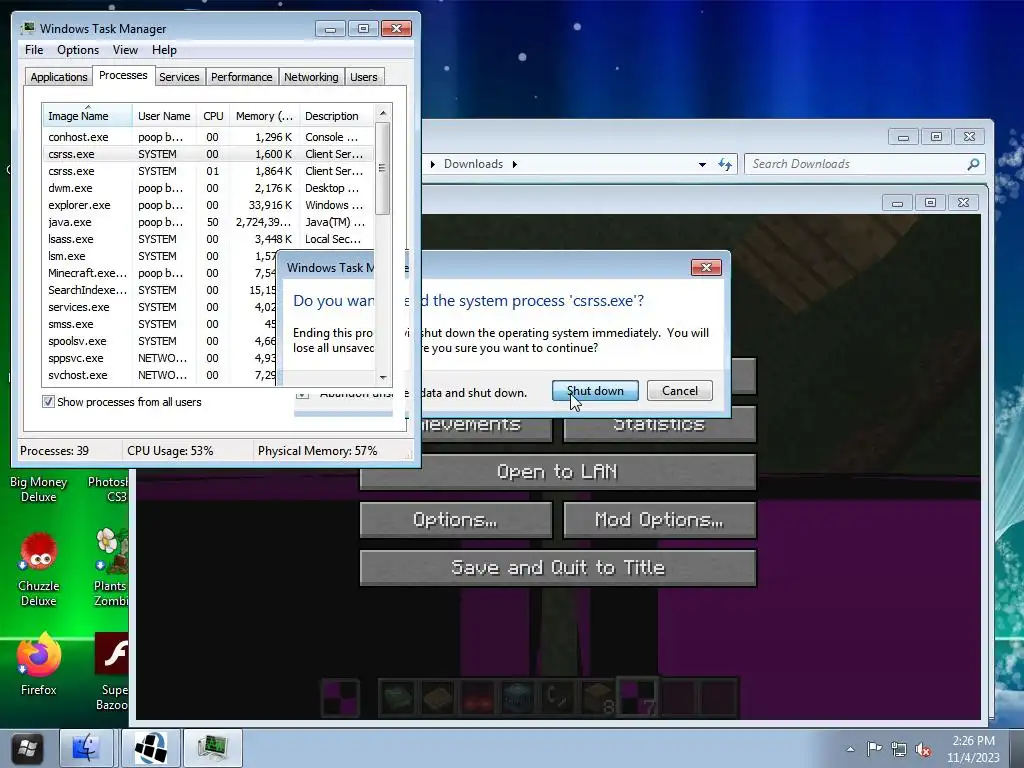
Task: Click the Action Center flag tray icon
Action: click(x=874, y=749)
